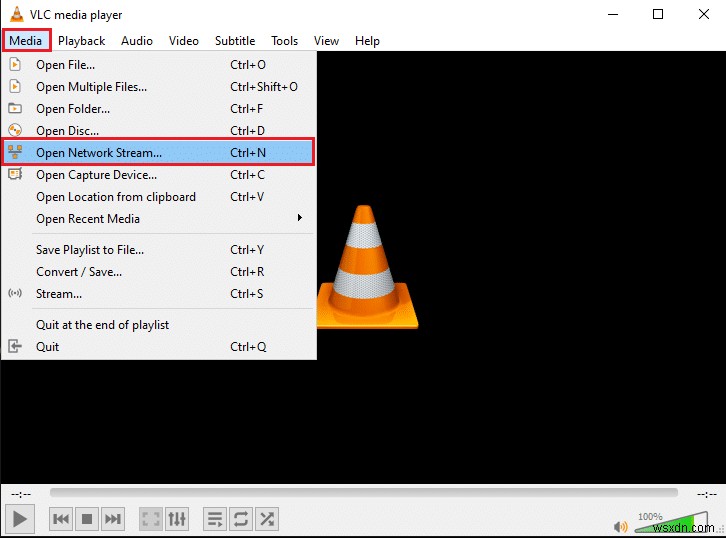Toggle loop repeat mode

click(x=241, y=519)
